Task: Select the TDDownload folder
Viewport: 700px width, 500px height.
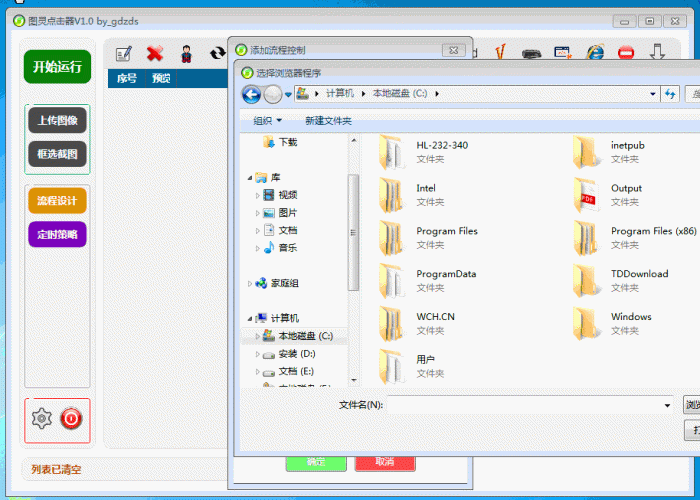Action: click(x=621, y=280)
